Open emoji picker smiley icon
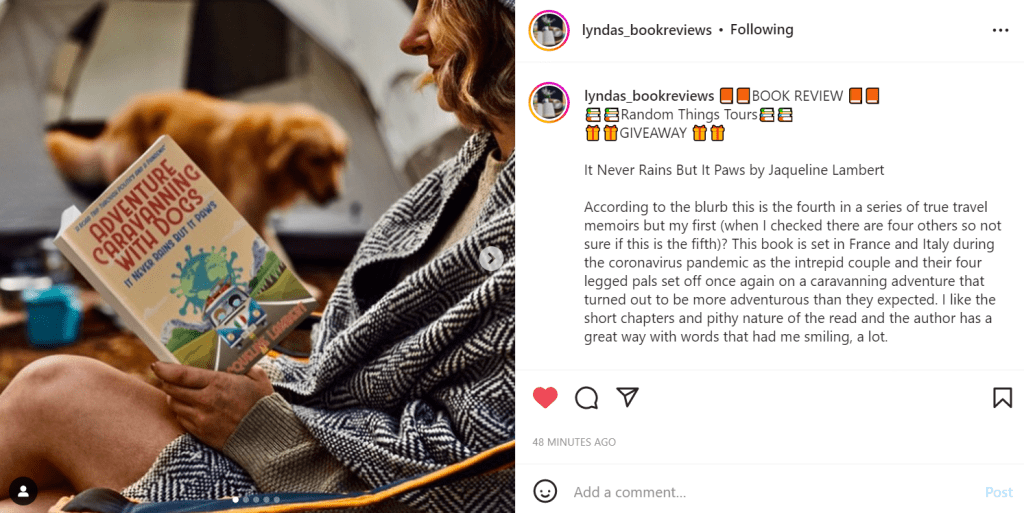 coord(545,491)
